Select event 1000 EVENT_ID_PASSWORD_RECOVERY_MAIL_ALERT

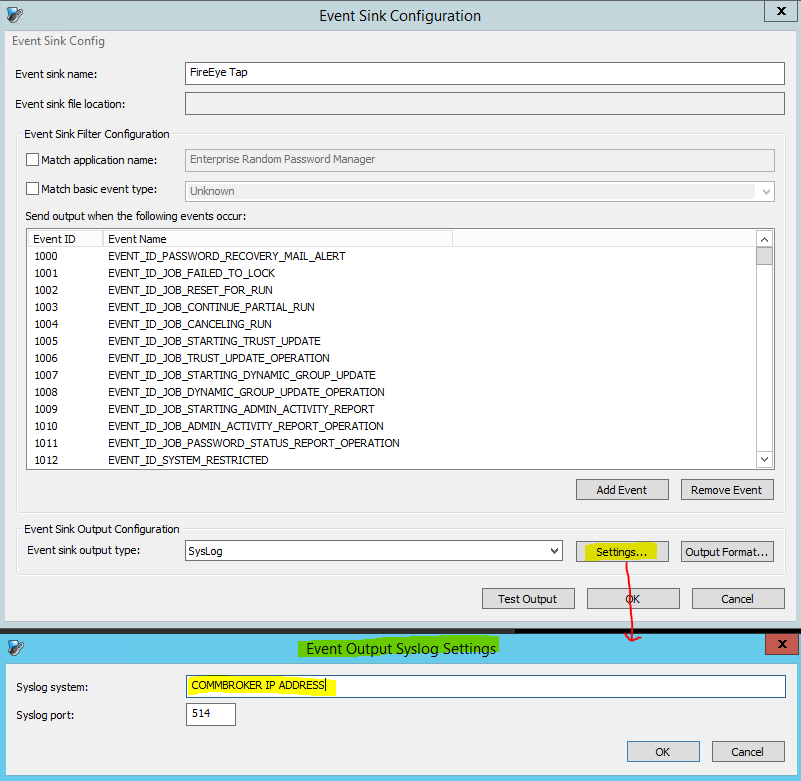coord(392,256)
